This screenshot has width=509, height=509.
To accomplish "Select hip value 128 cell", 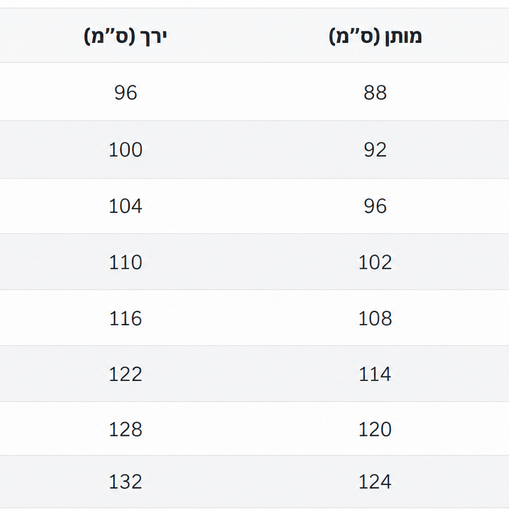I will pyautogui.click(x=125, y=429).
